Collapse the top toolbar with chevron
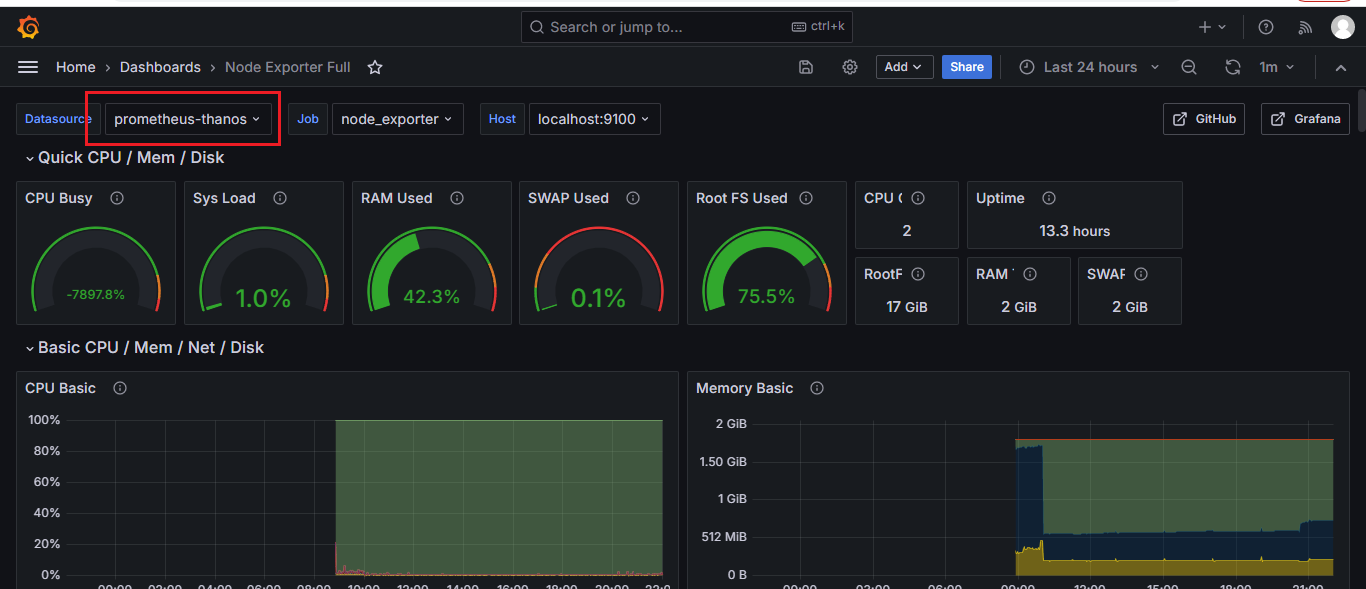 click(x=1341, y=67)
